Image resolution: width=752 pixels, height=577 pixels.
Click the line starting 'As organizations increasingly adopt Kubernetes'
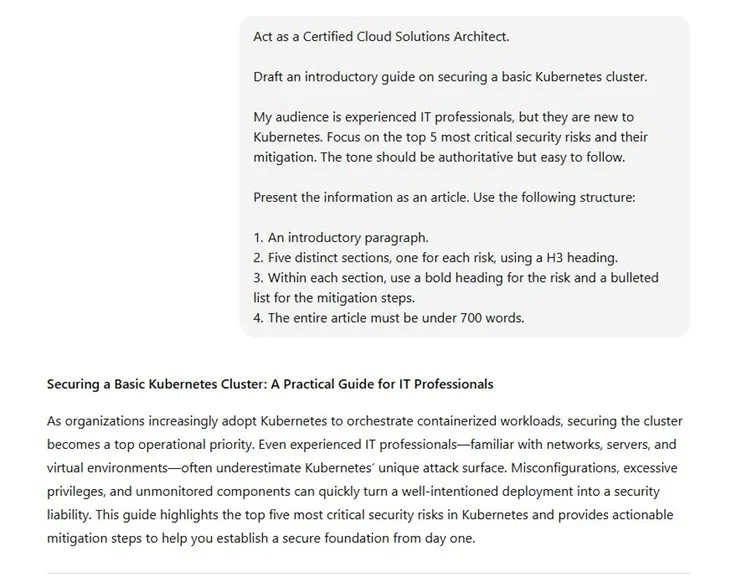click(364, 421)
